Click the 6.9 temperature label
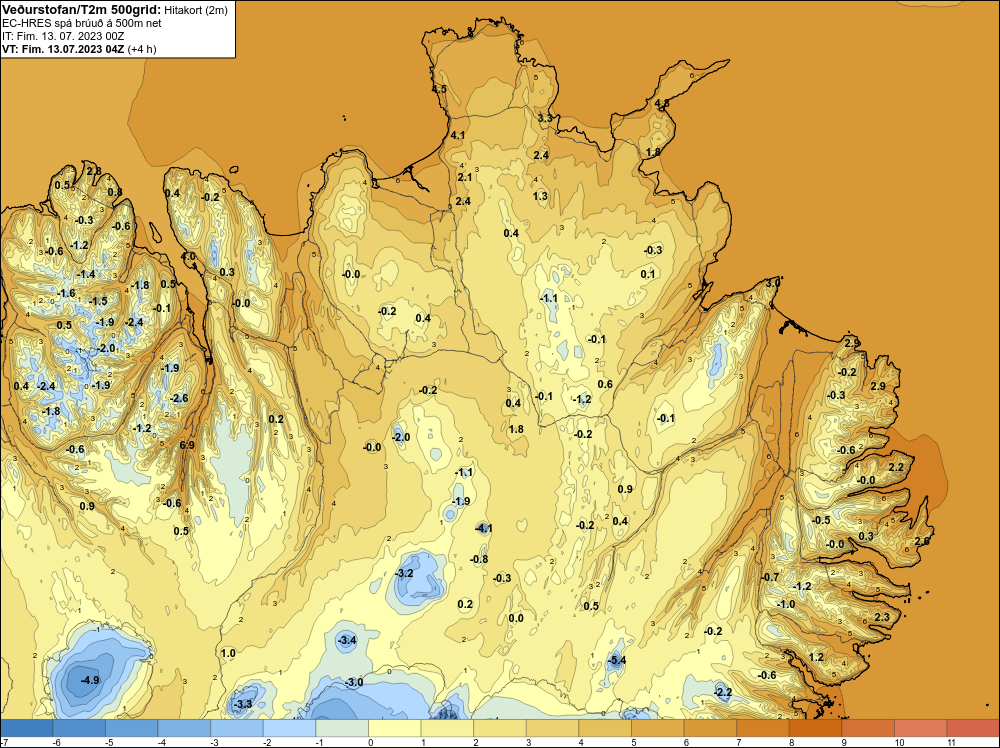 (x=187, y=445)
